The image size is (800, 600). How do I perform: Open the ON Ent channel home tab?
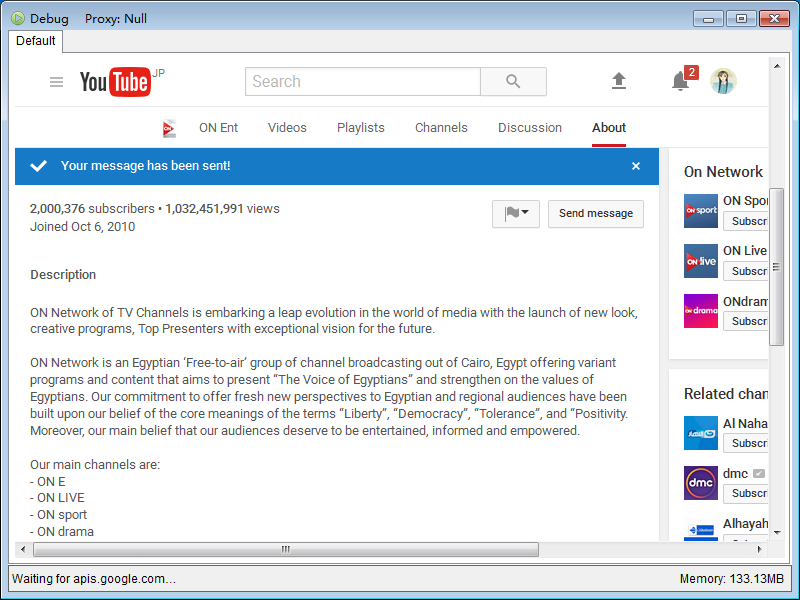218,128
